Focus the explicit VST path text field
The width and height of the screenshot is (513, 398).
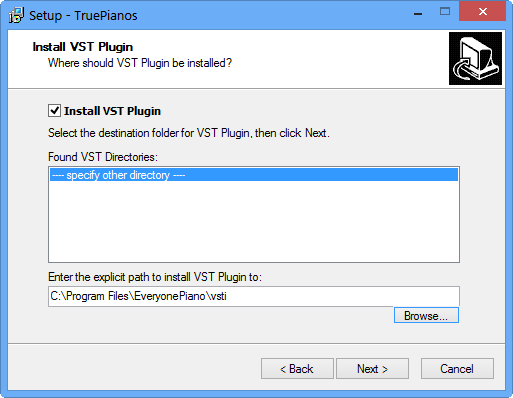click(254, 296)
